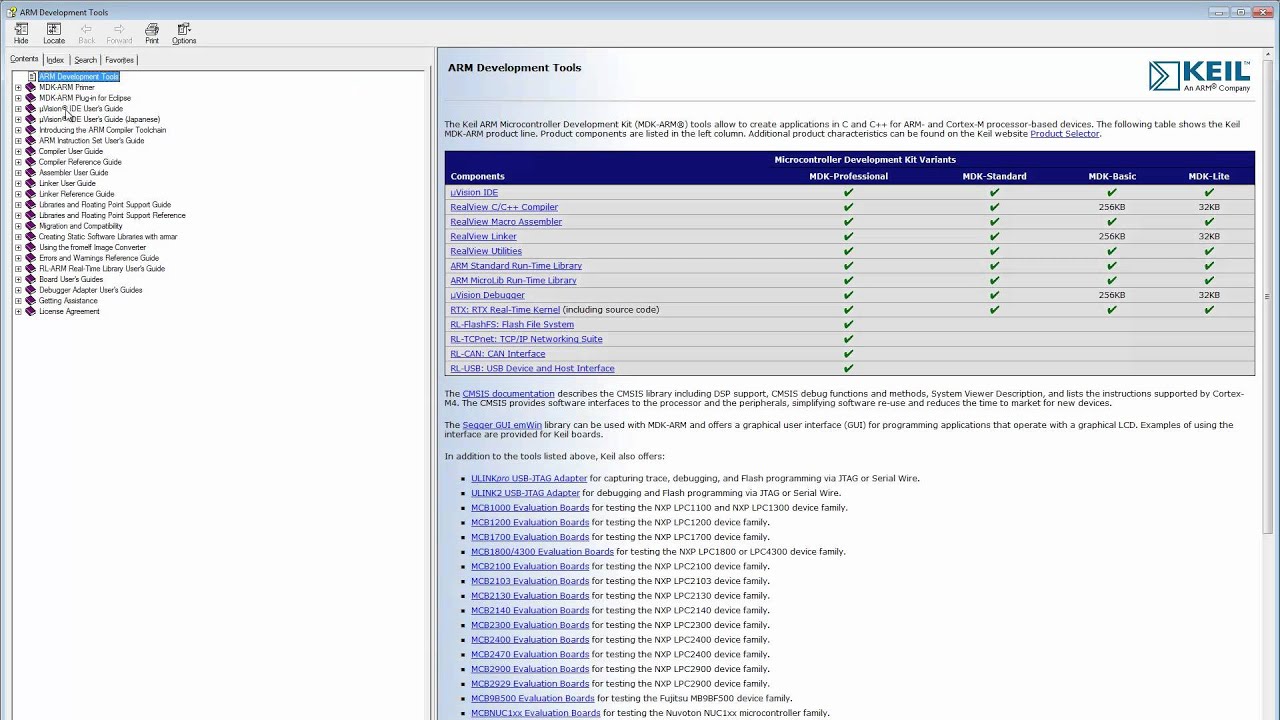Open the RealView Macro Assembler link
Image resolution: width=1280 pixels, height=720 pixels.
click(x=506, y=222)
